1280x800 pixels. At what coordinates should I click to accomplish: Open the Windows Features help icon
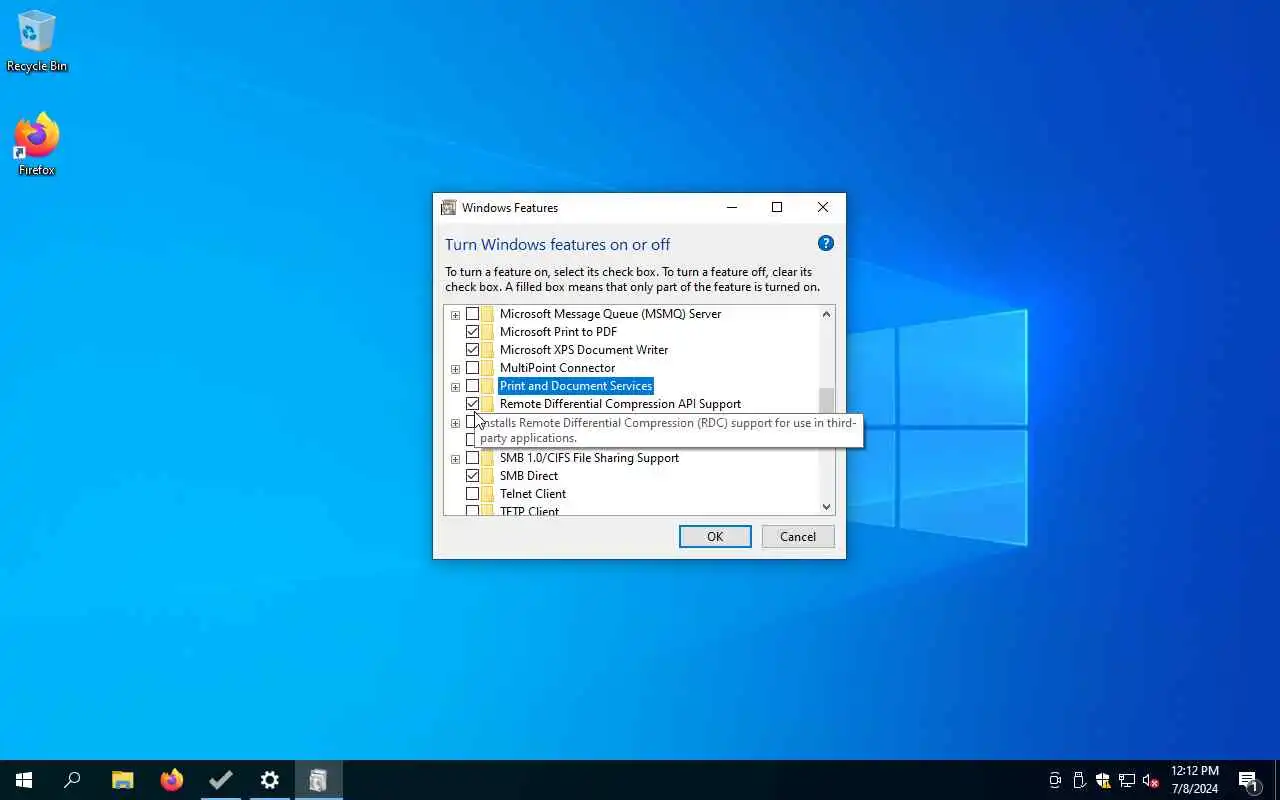pyautogui.click(x=826, y=243)
